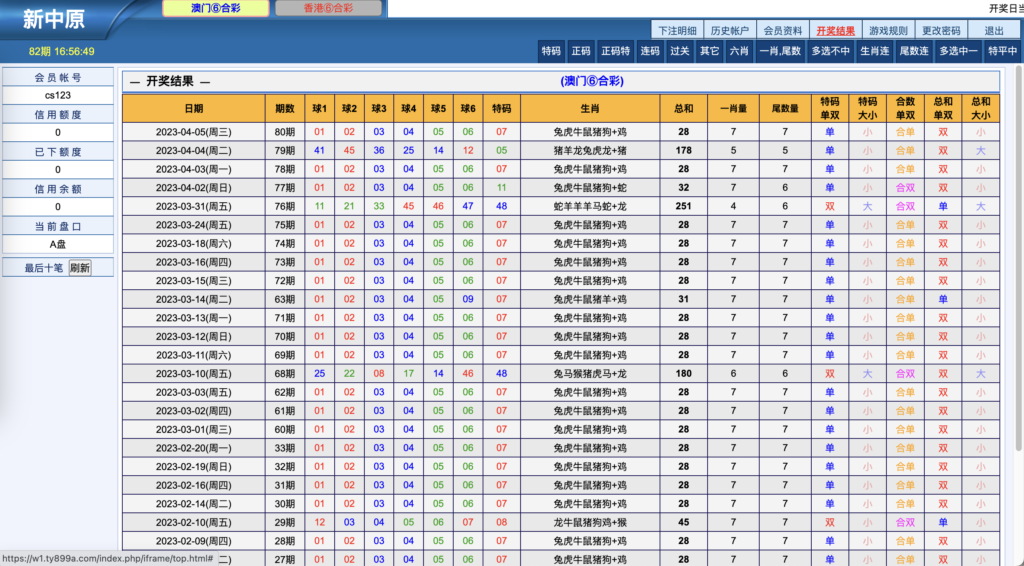Screen dimensions: 1024x566
Task: Open the 六肖 betting option
Action: coord(738,51)
